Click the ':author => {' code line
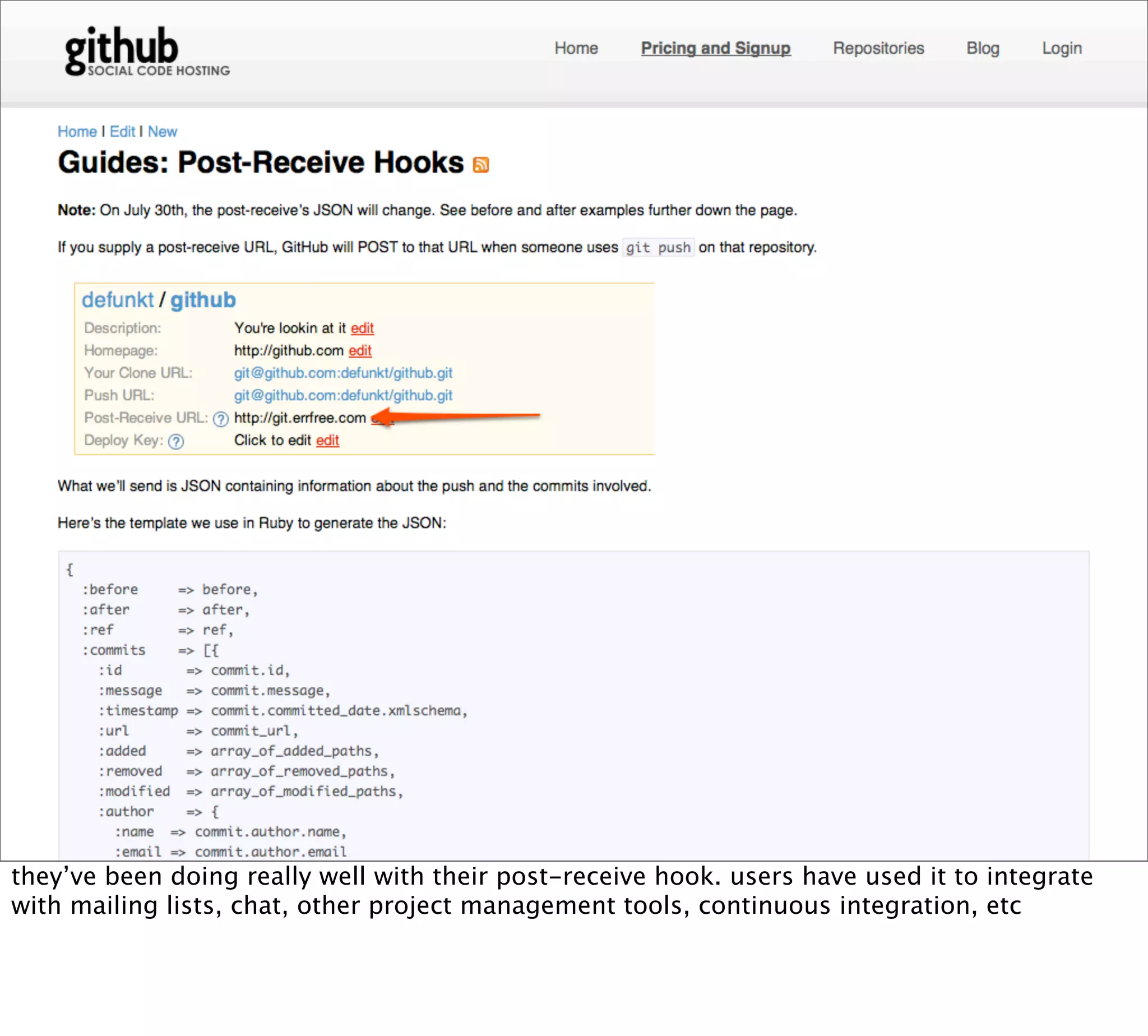 pyautogui.click(x=158, y=812)
